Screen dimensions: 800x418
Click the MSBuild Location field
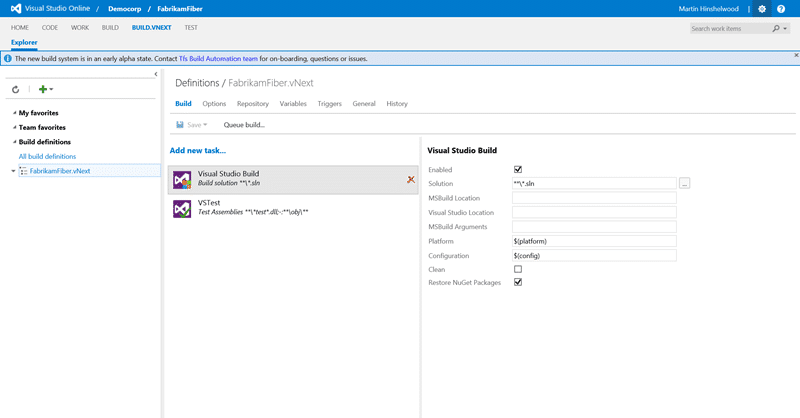click(594, 198)
